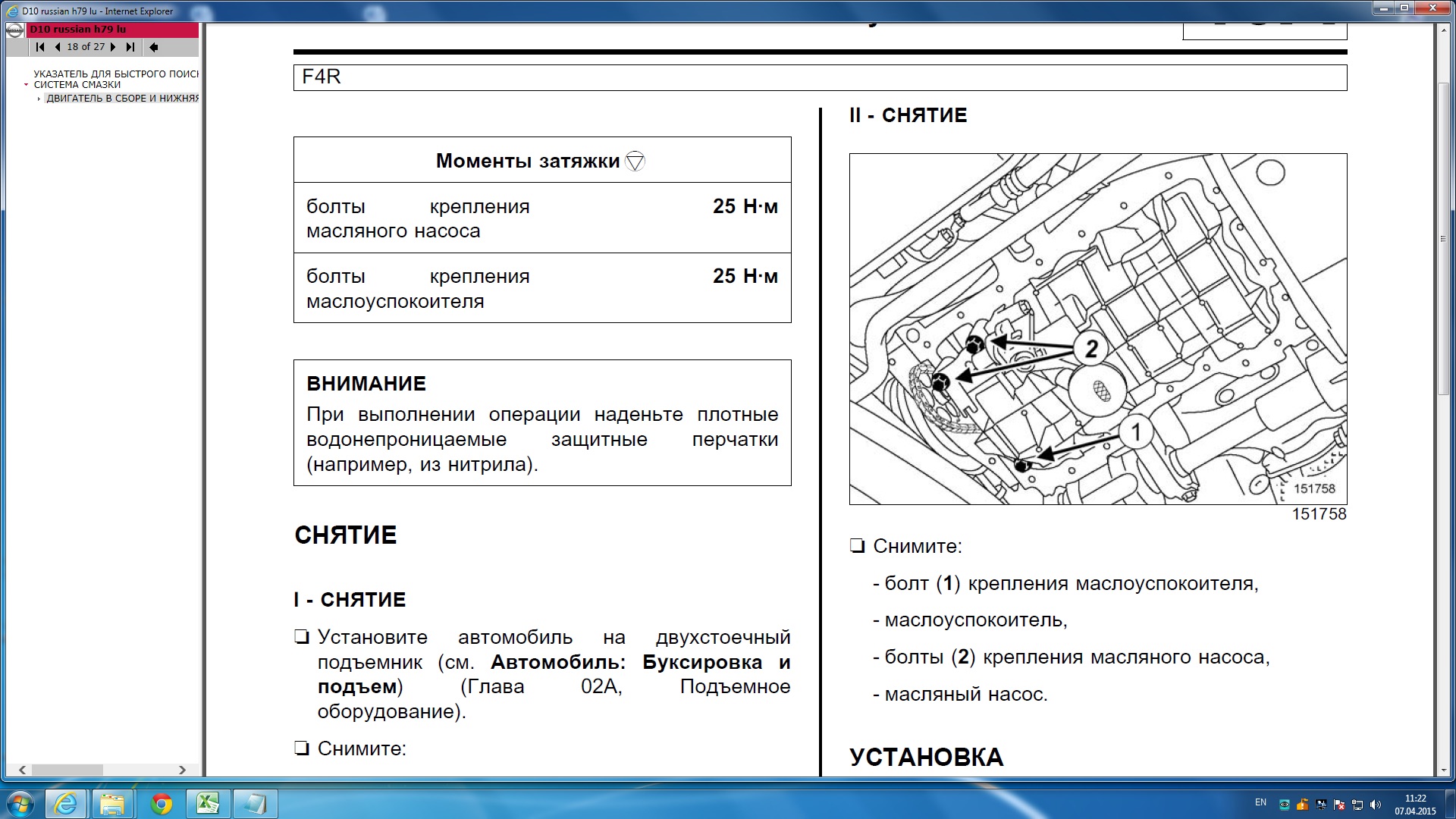Click the tightening torque triangle symbol

point(635,162)
